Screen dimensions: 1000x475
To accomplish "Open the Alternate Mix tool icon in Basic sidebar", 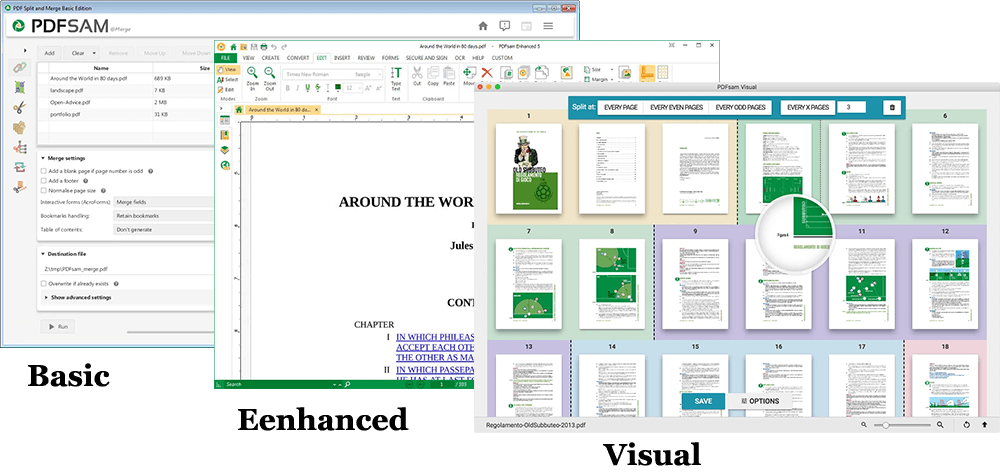I will coord(19,87).
